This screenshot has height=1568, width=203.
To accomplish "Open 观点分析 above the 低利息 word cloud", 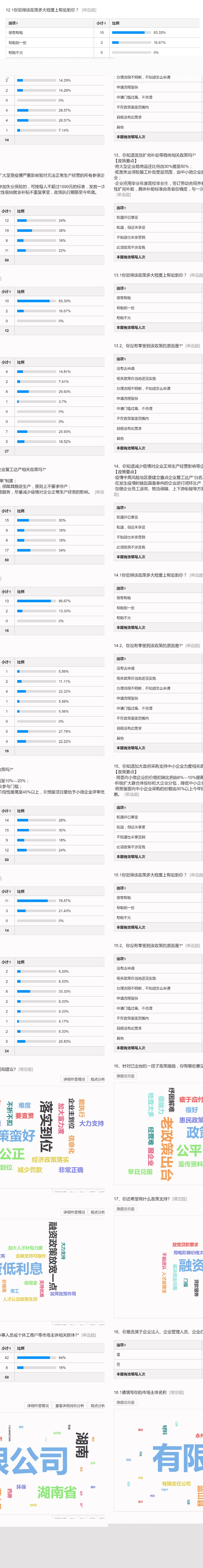I will pos(97,1212).
